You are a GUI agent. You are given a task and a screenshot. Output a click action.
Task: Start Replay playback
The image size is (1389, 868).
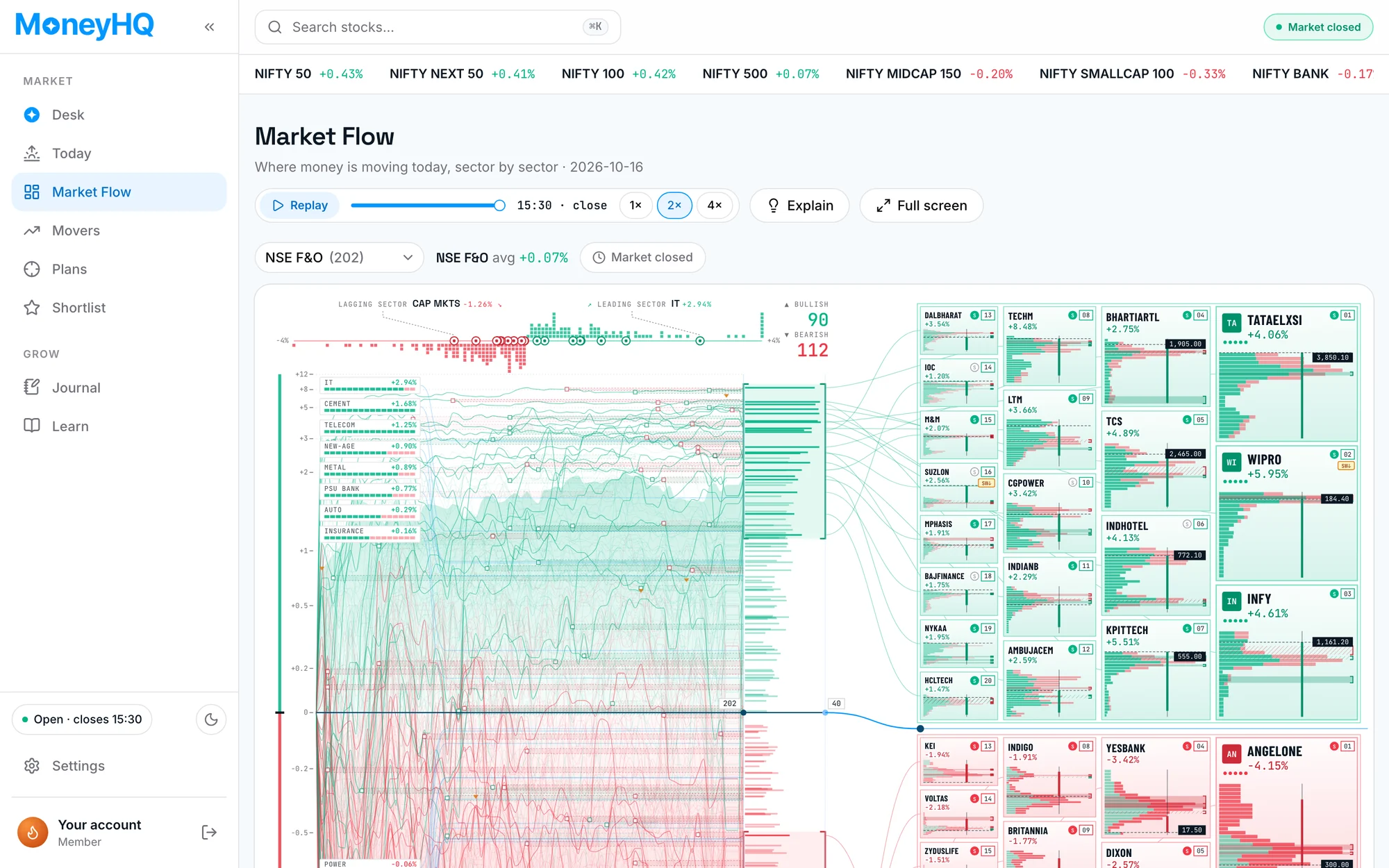coord(300,206)
